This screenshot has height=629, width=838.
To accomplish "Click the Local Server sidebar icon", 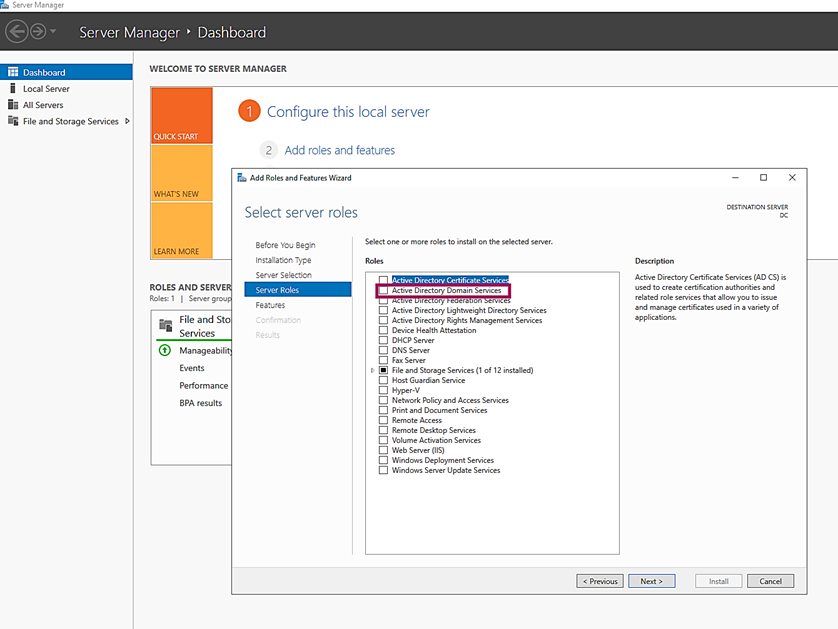I will pos(13,88).
